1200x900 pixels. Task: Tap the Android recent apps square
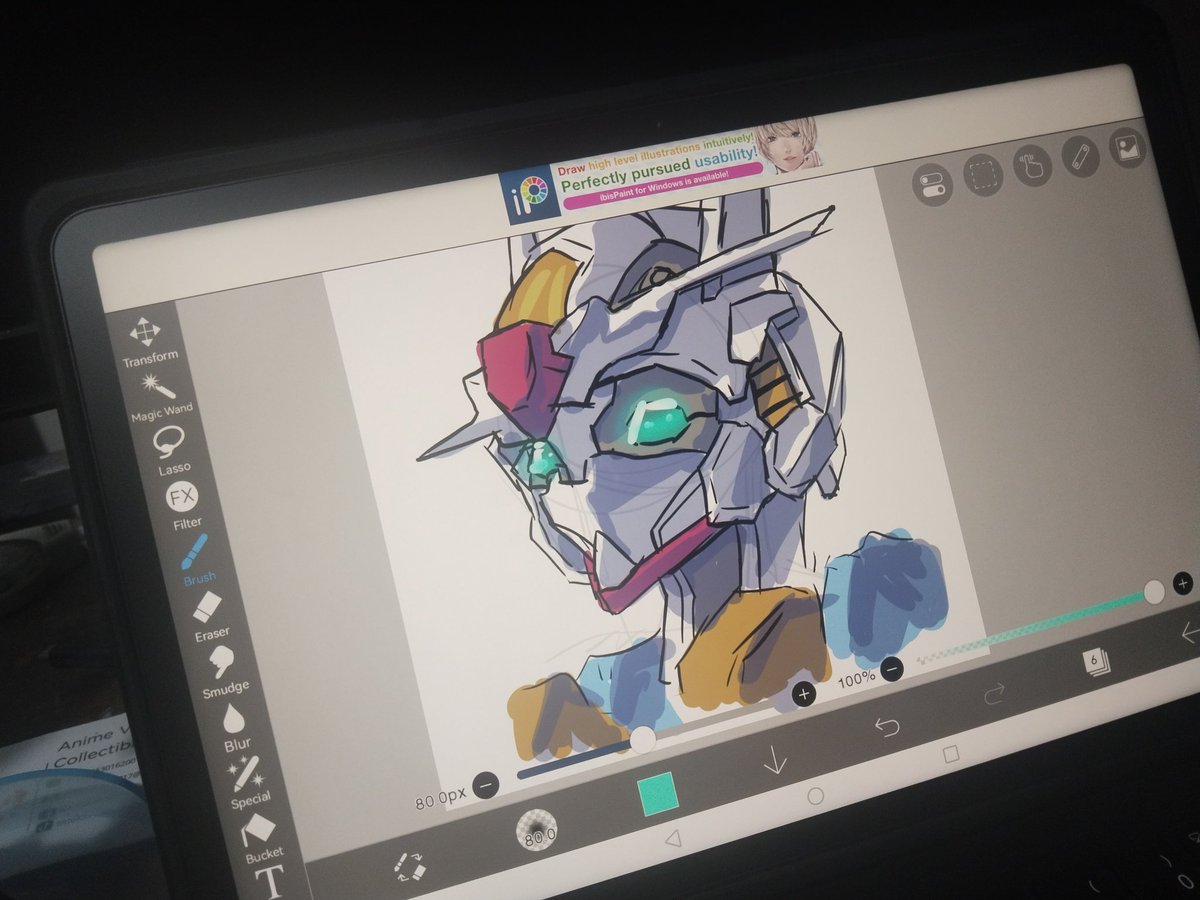tap(950, 754)
